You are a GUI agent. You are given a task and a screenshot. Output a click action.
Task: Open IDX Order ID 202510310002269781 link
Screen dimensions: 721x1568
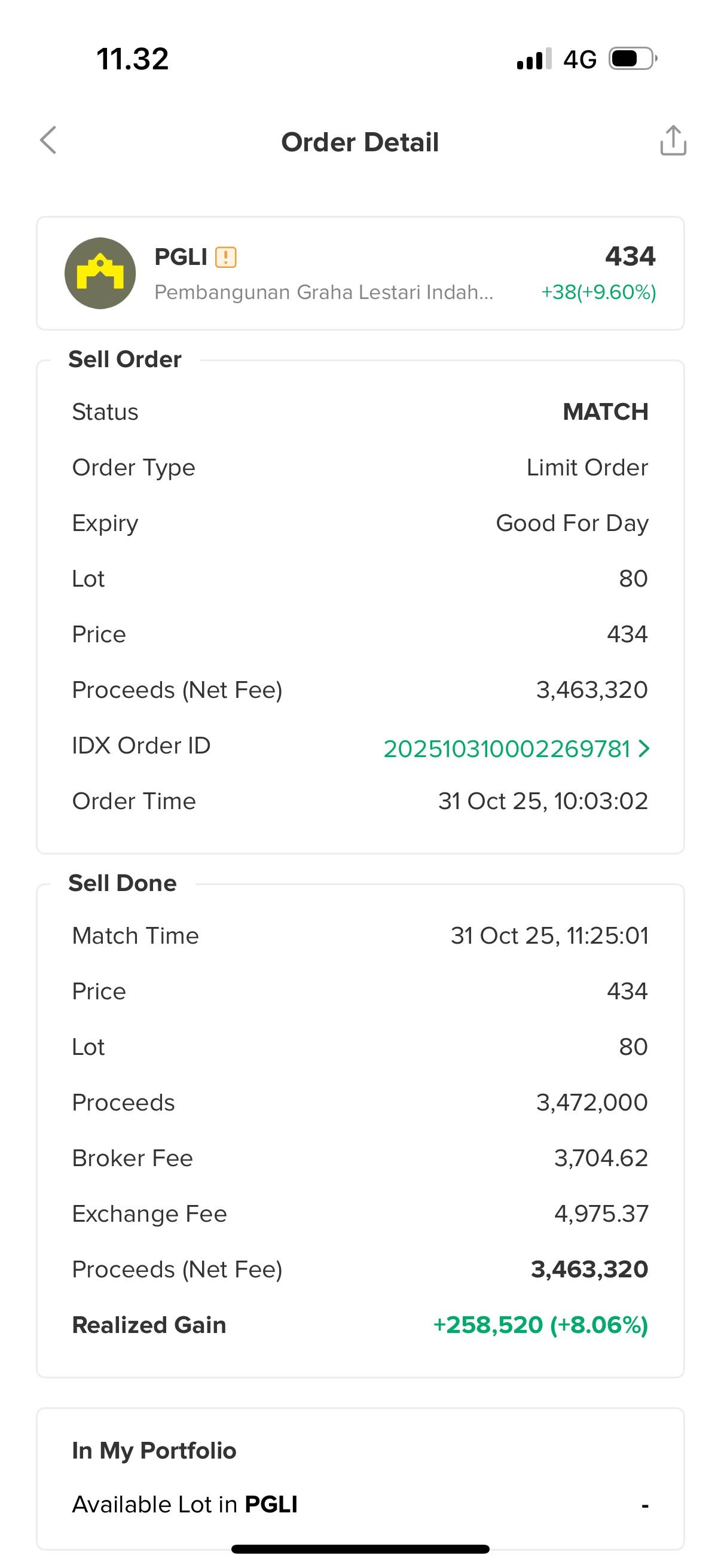pos(506,749)
